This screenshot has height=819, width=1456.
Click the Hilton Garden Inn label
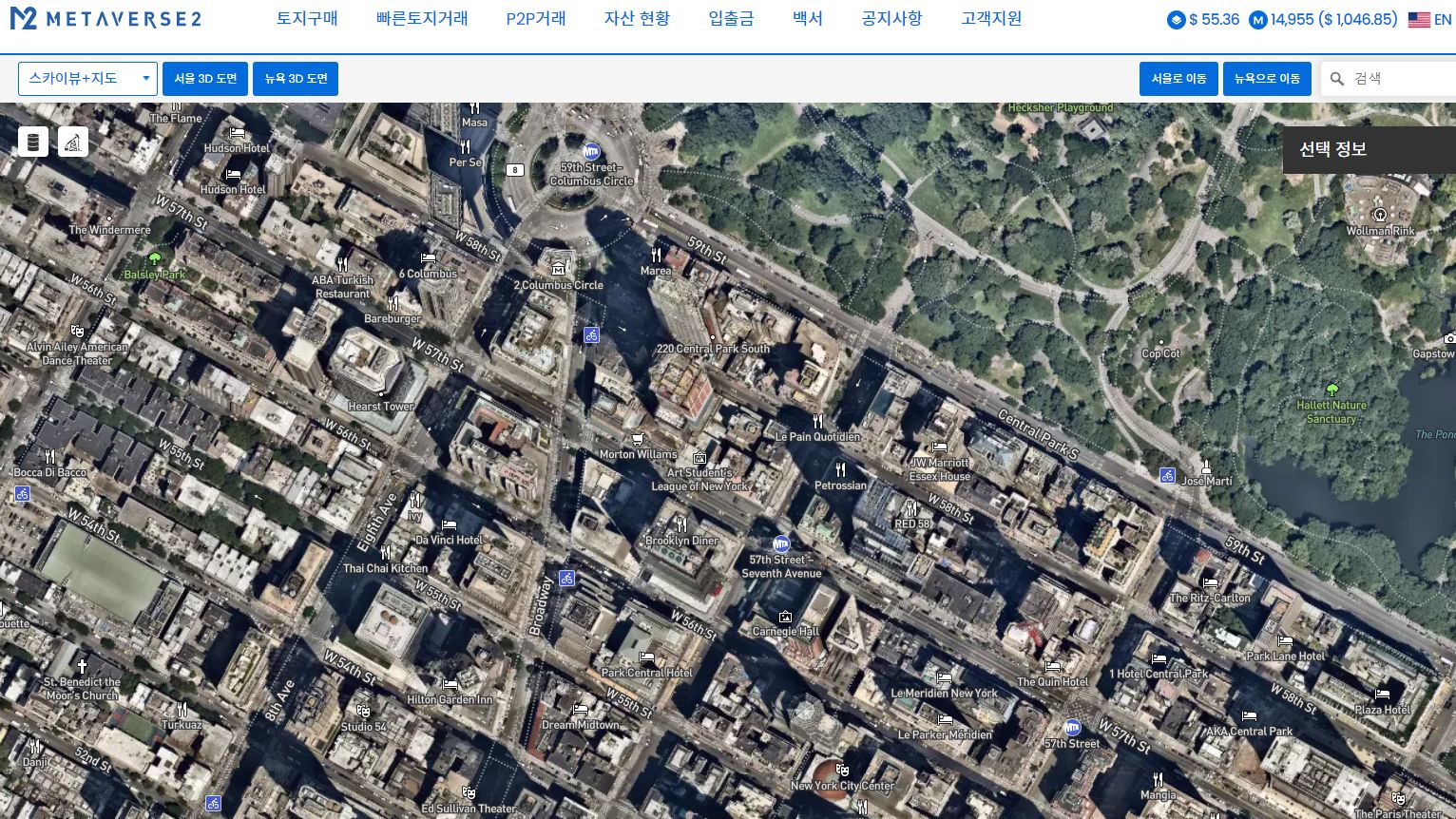tap(450, 699)
